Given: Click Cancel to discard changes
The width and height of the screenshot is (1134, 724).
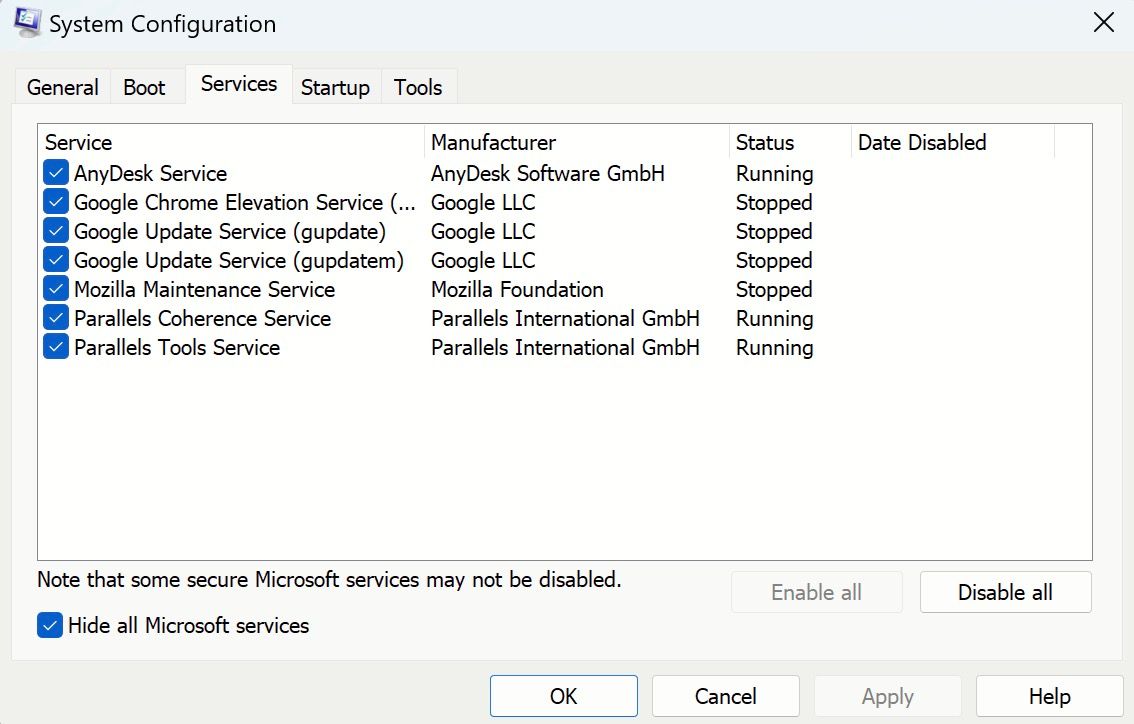Looking at the screenshot, I should 725,696.
